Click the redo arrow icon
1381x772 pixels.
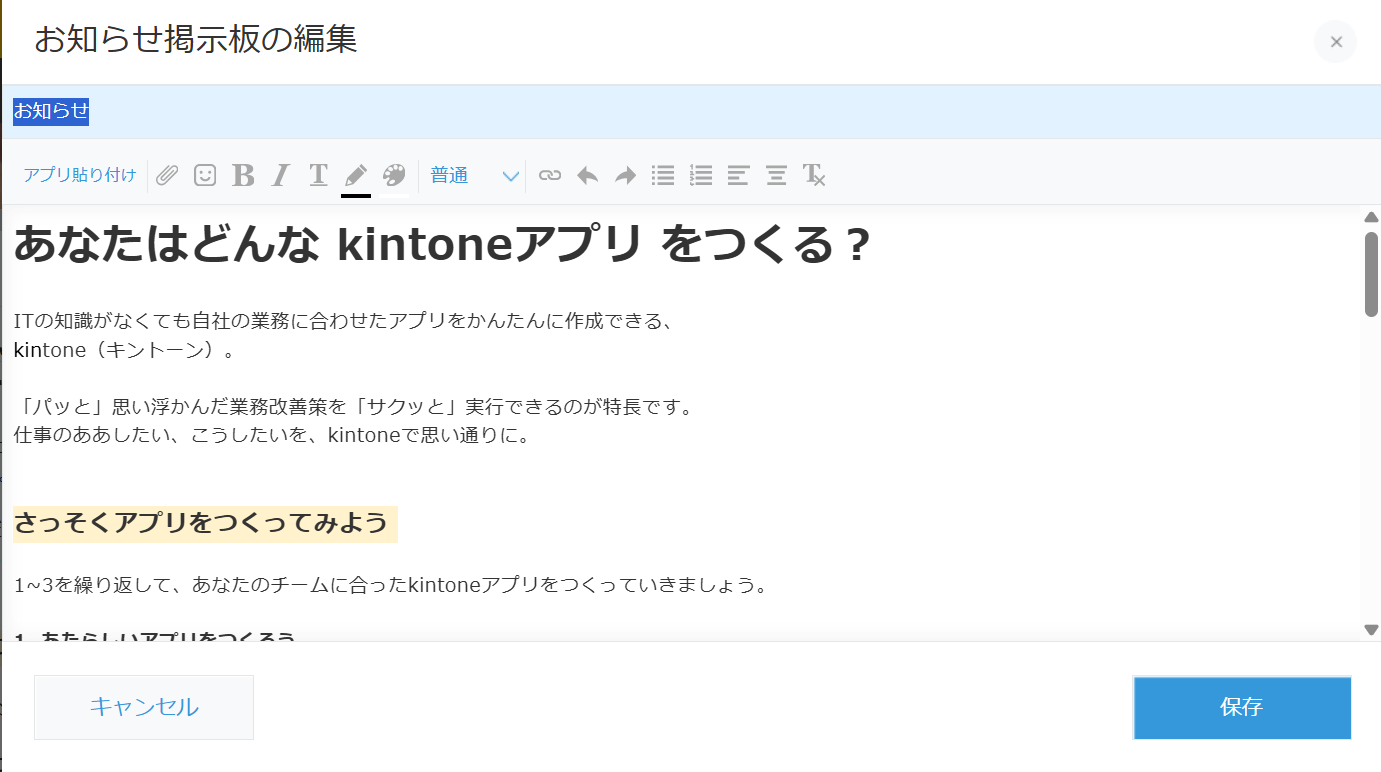(625, 175)
